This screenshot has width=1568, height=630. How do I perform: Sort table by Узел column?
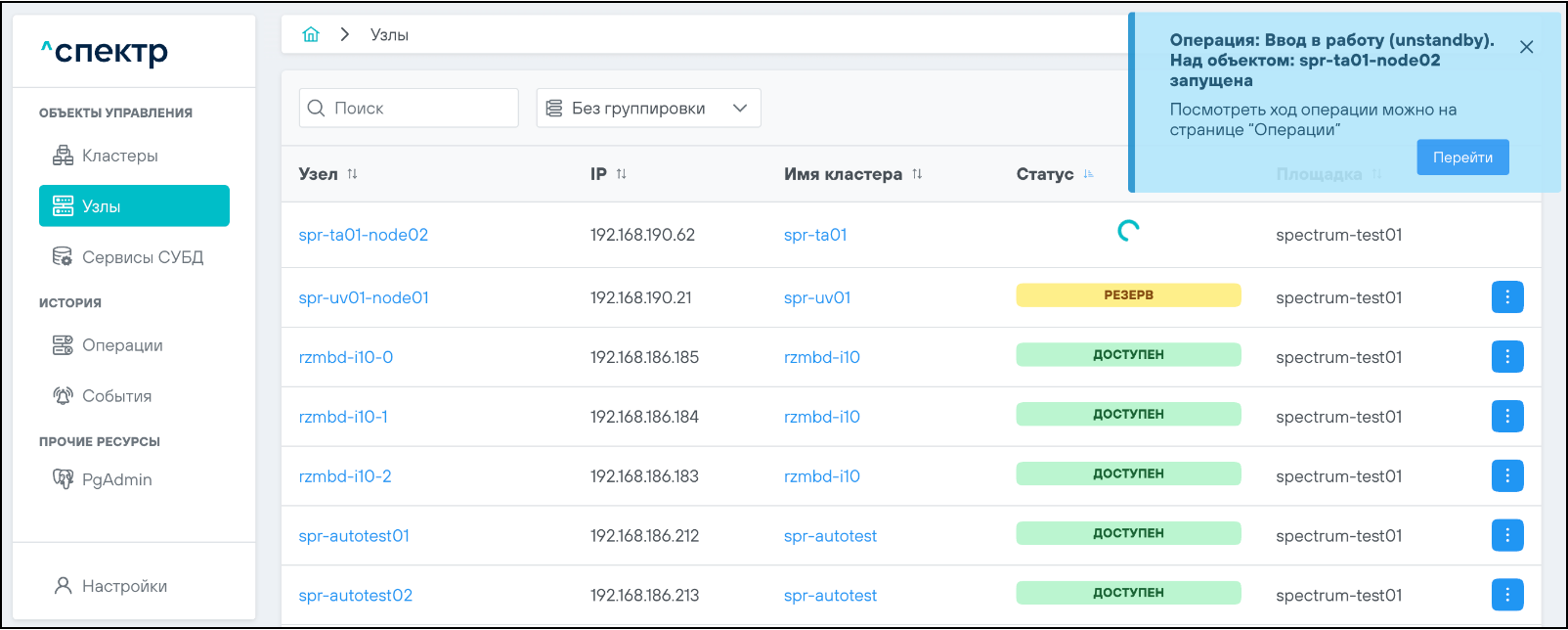(352, 174)
